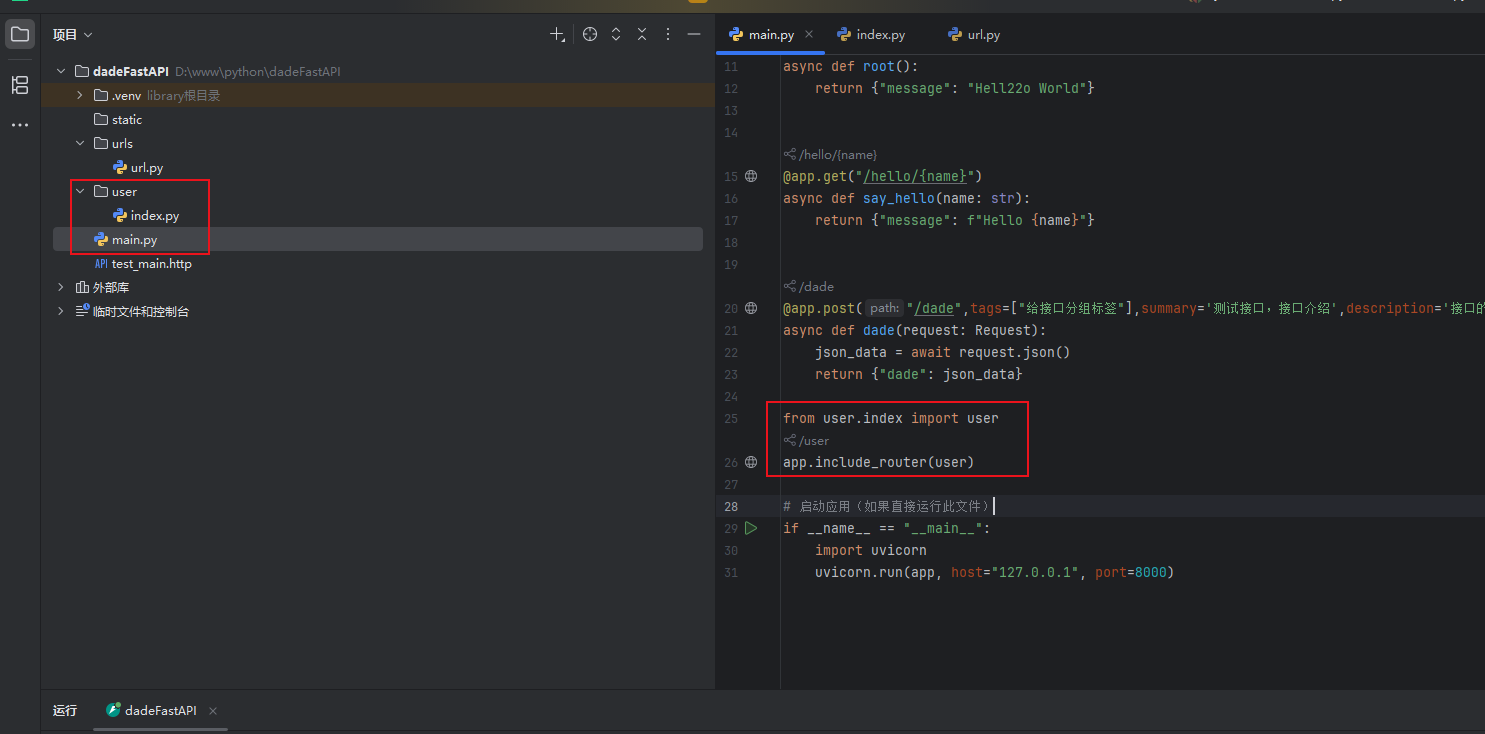1485x734 pixels.
Task: Click the globe gutter icon on line 15
Action: tap(751, 176)
